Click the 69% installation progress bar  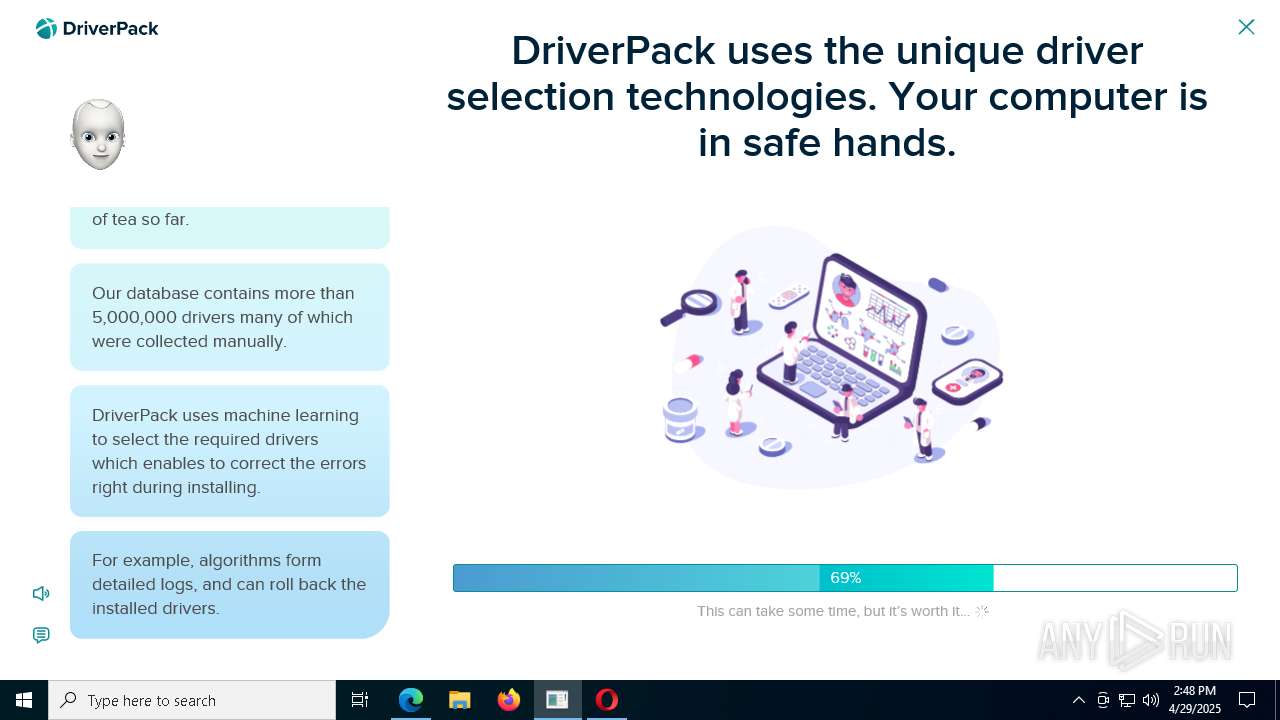(845, 578)
